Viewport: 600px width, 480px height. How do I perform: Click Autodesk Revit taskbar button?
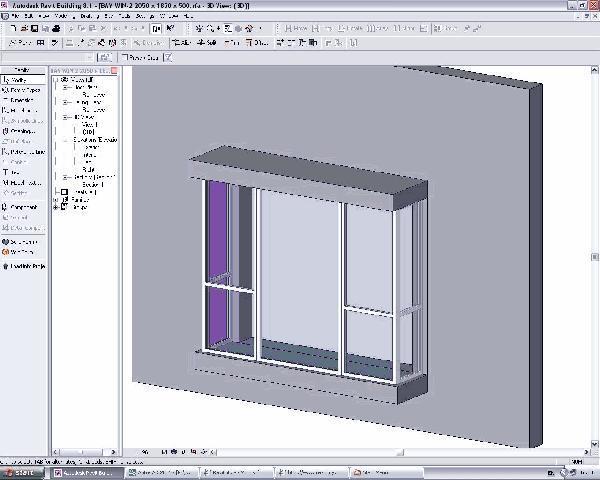86,473
